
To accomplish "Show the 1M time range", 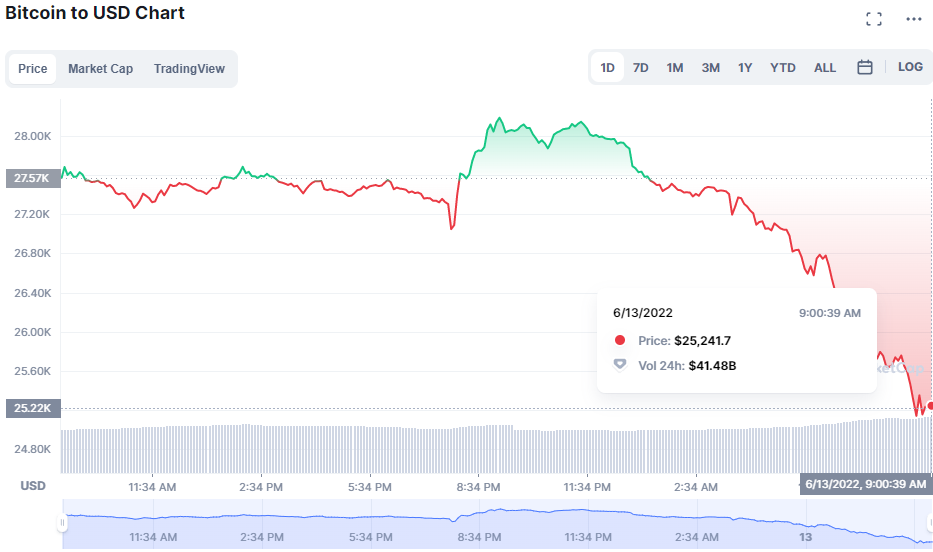I will coord(675,68).
